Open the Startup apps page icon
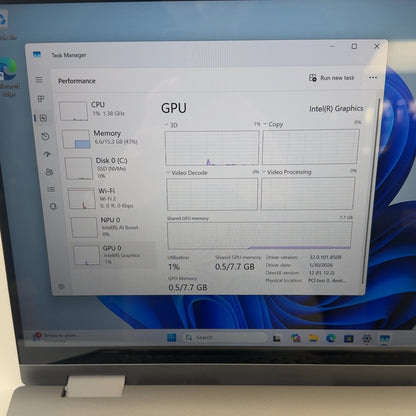 coord(47,154)
